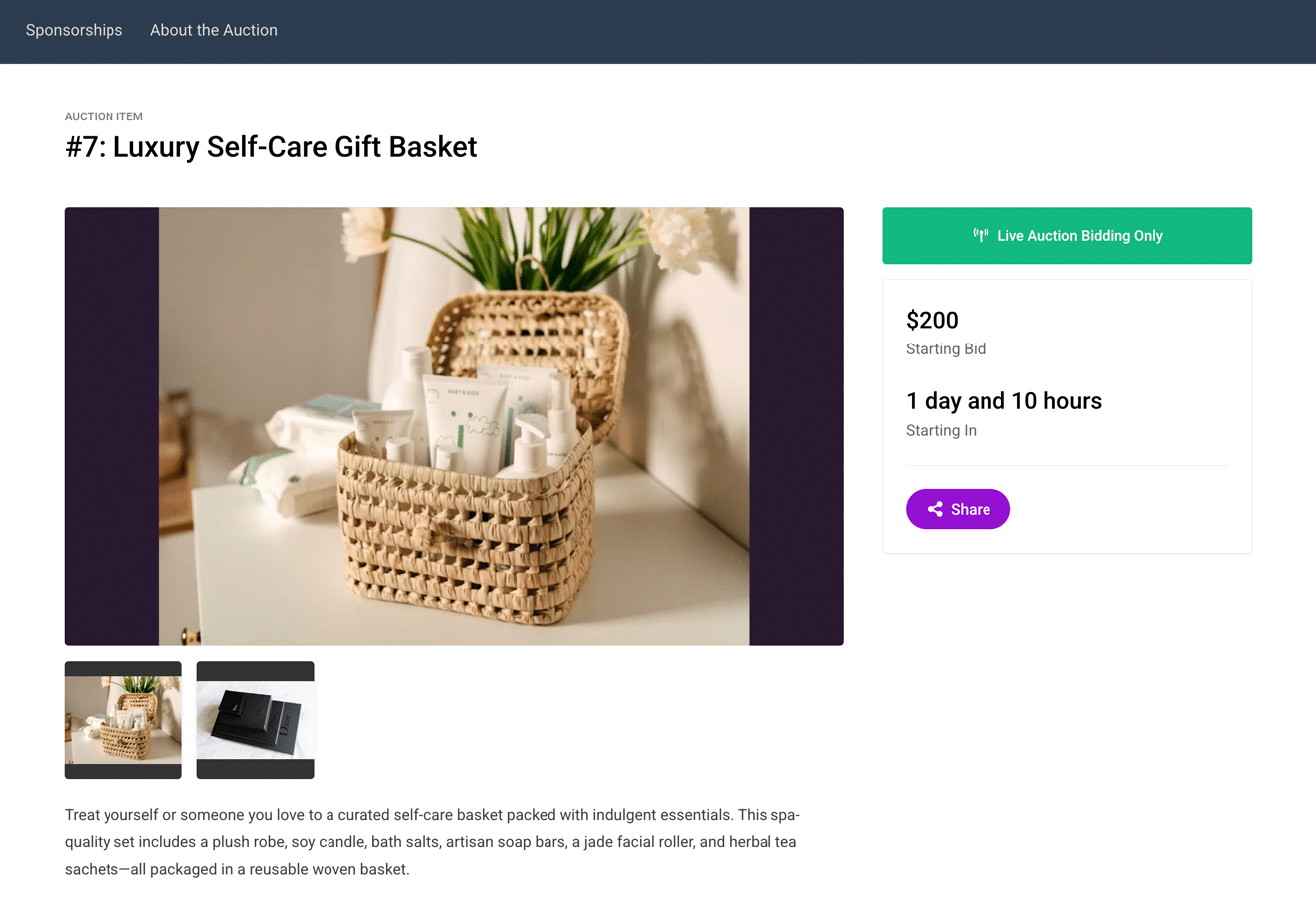The image size is (1316, 918).
Task: Click the item description paragraph
Action: coord(433,842)
